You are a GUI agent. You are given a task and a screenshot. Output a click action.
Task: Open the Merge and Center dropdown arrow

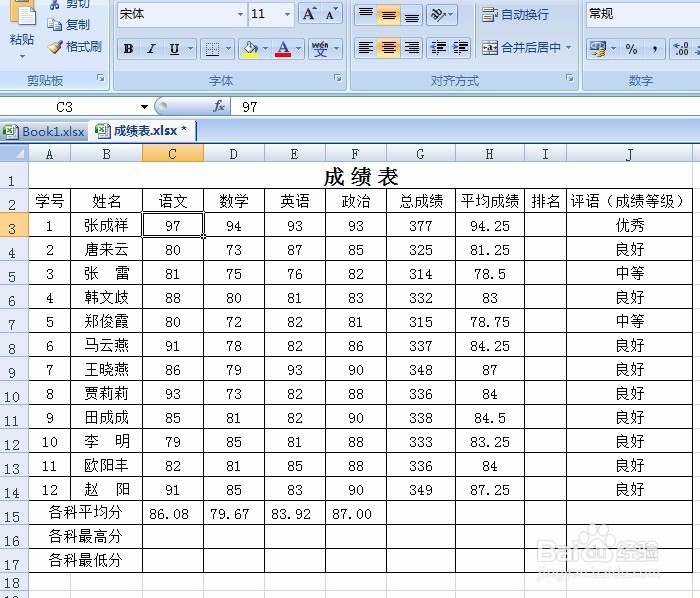click(x=568, y=48)
